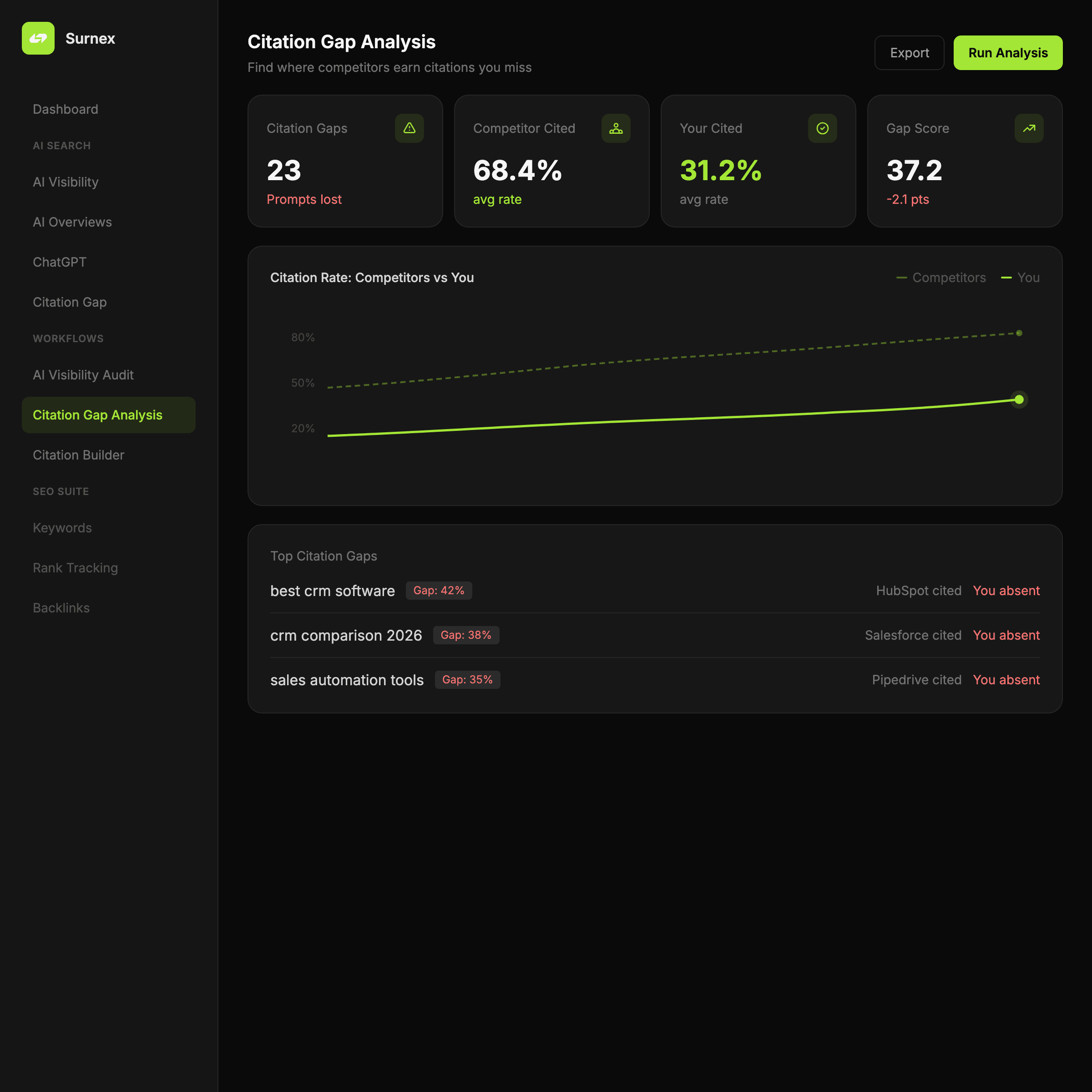Screen dimensions: 1092x1092
Task: Click the people icon on Competitor Cited
Action: (616, 128)
